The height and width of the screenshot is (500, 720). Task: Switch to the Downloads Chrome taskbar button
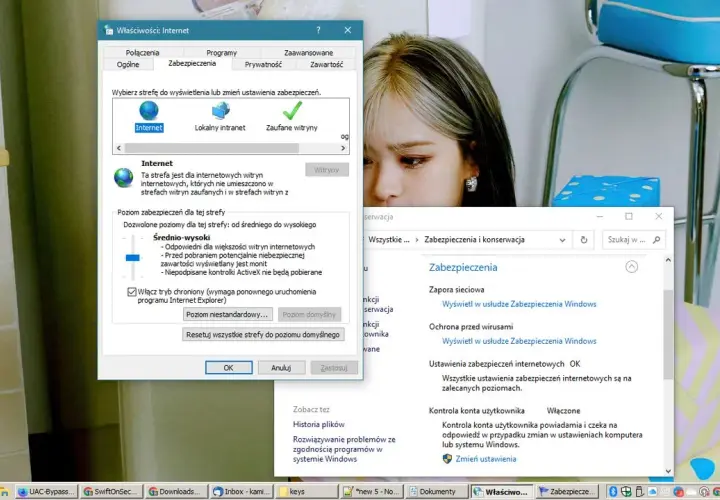[x=177, y=492]
